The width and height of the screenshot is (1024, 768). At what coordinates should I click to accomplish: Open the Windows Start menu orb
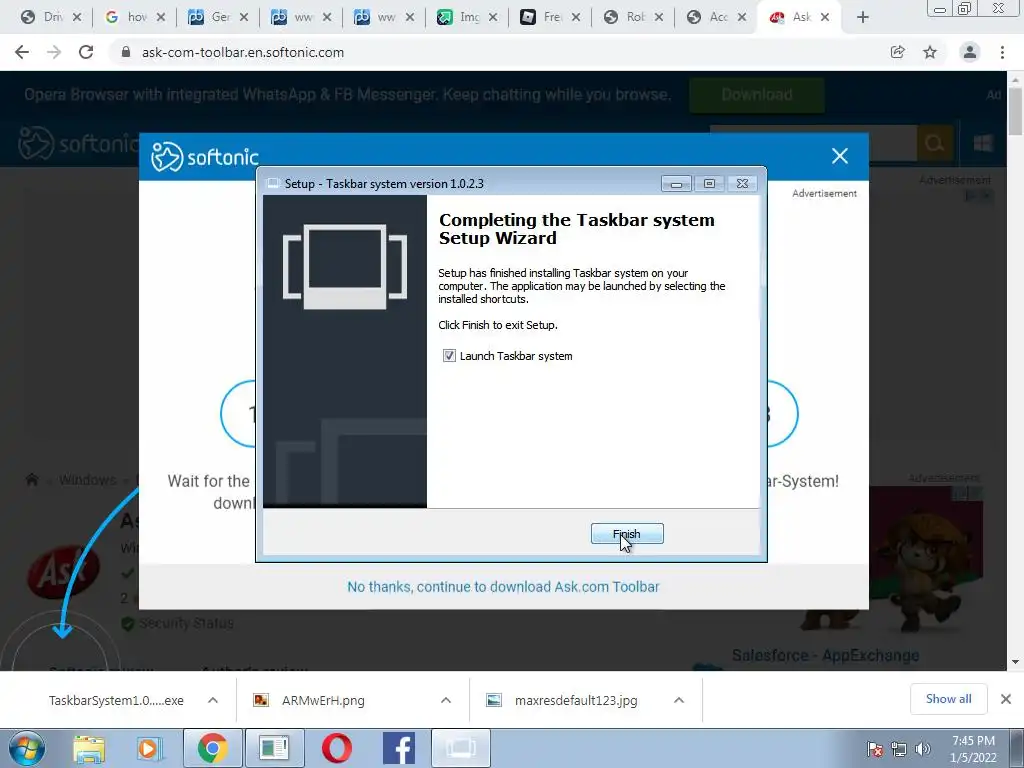coord(27,748)
